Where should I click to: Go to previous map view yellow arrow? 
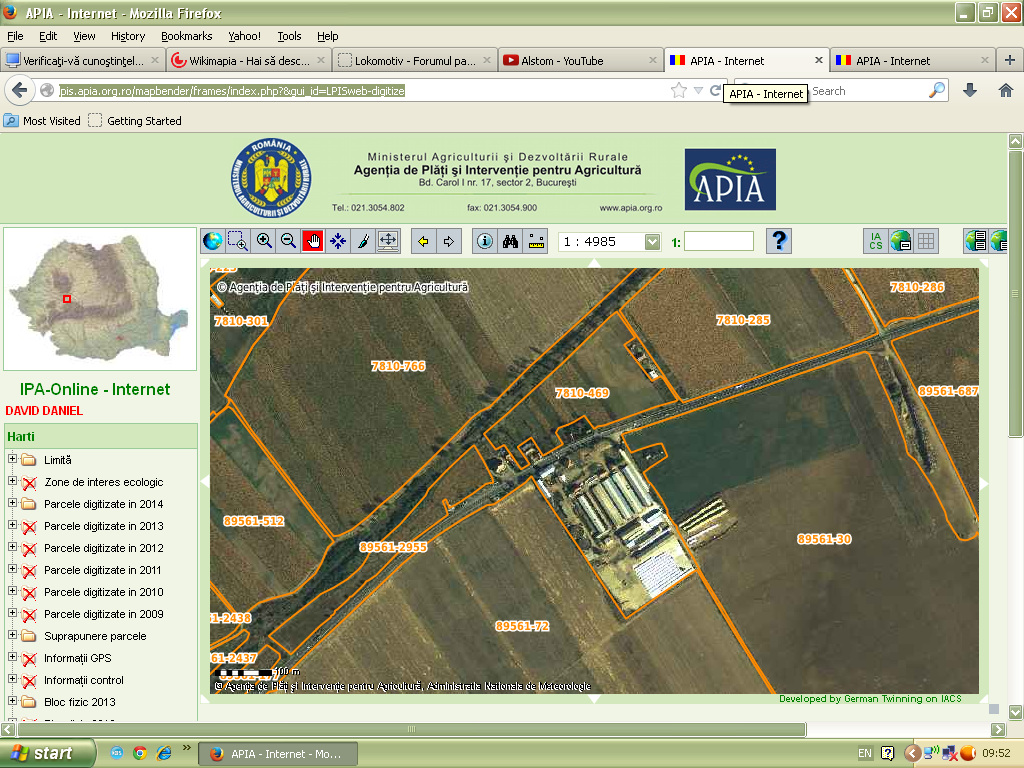tap(423, 241)
